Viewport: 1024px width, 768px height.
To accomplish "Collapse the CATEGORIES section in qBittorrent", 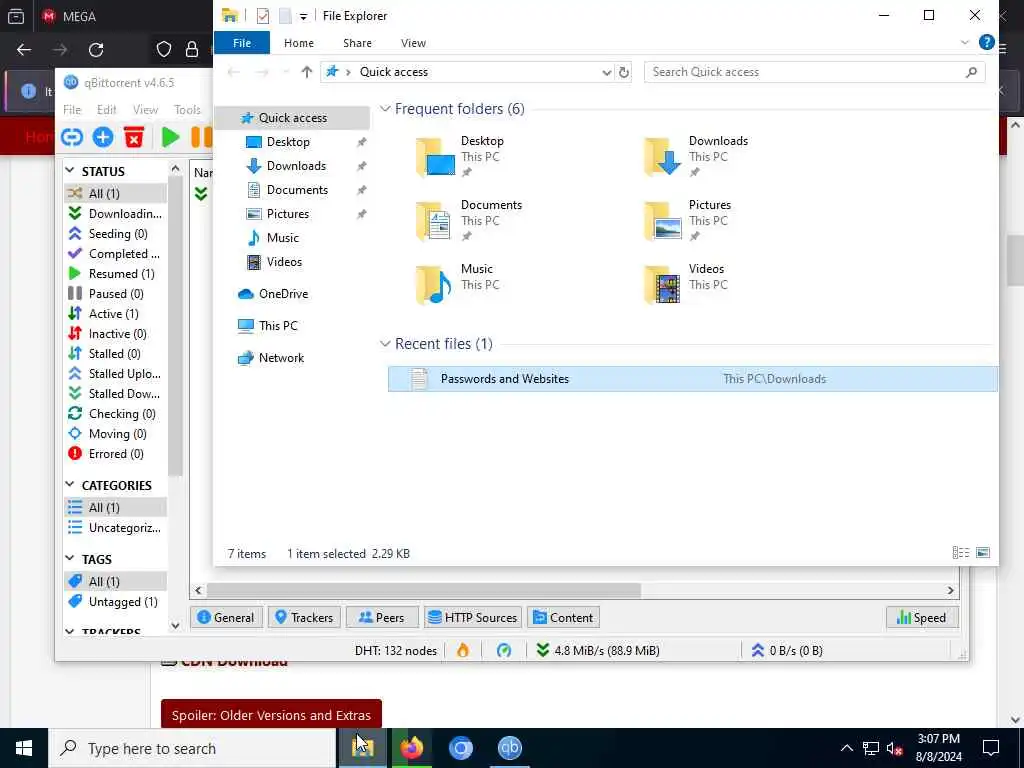I will (70, 485).
